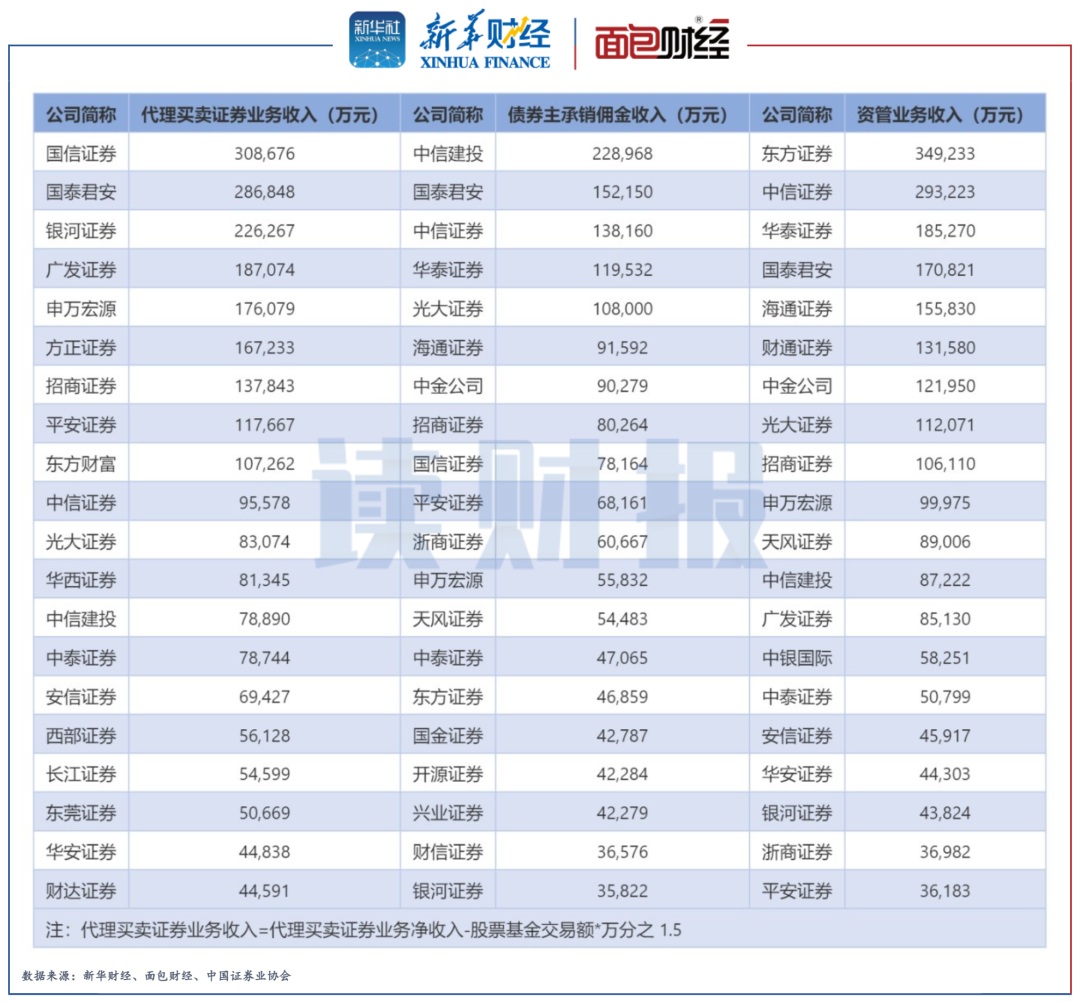
Task: Click the value 43,824
Action: (945, 813)
